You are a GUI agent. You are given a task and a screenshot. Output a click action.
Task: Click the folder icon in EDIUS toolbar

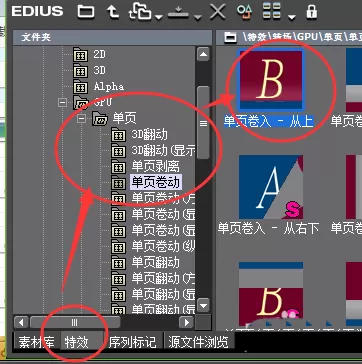point(86,12)
